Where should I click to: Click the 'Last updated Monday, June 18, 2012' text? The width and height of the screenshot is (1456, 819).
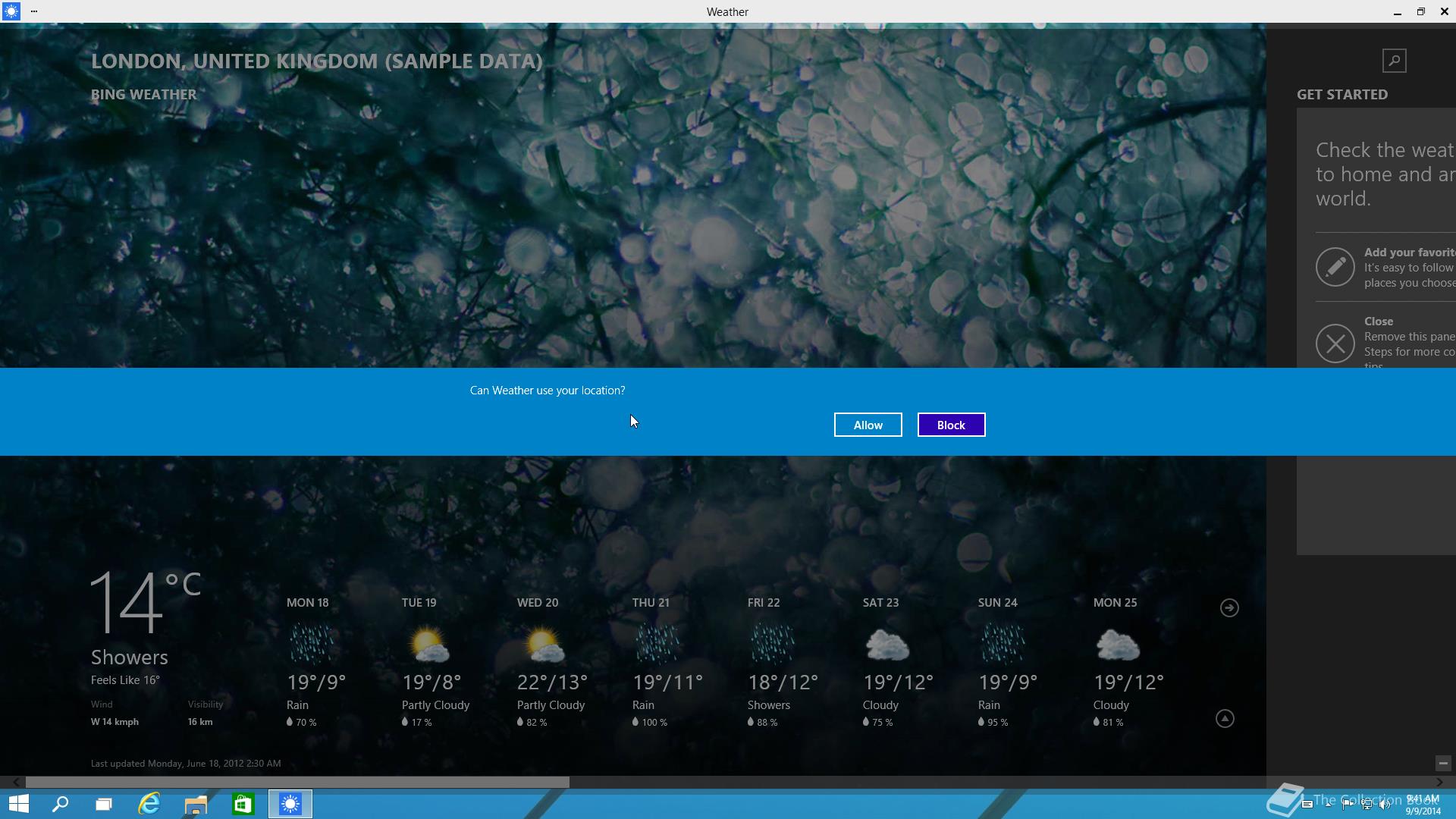186,764
